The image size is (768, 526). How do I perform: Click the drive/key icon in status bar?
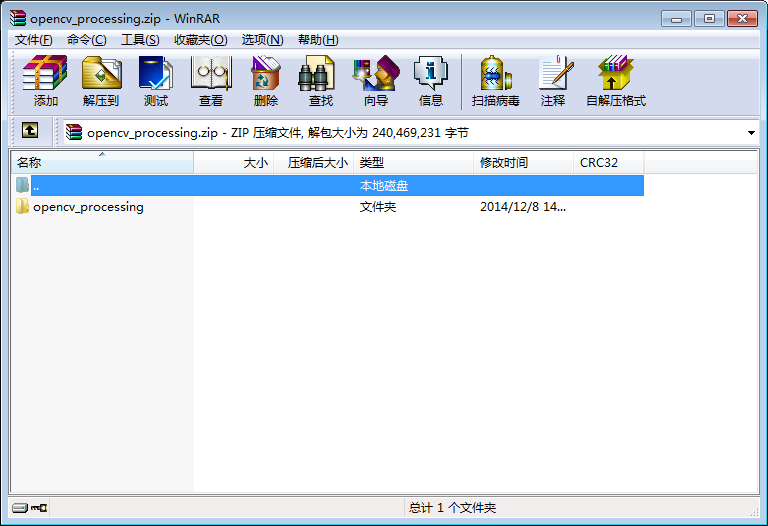29,507
